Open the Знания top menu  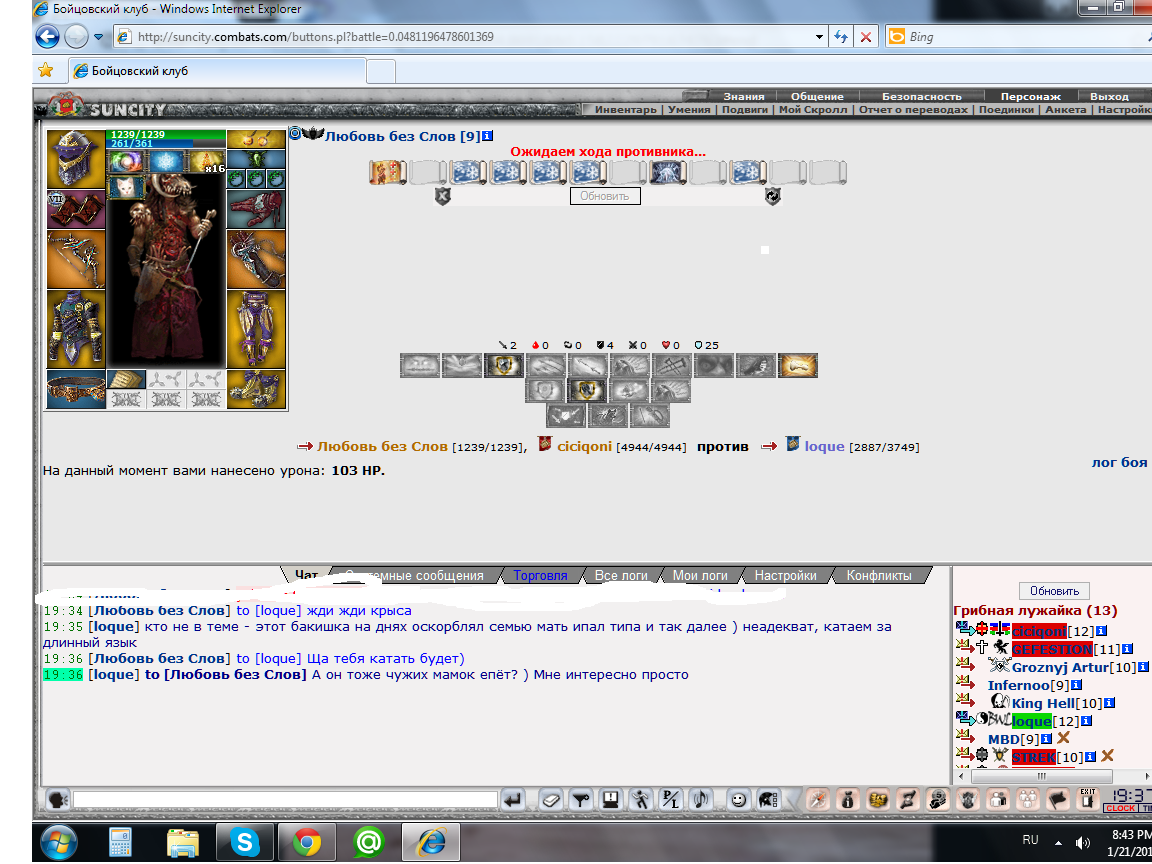744,96
